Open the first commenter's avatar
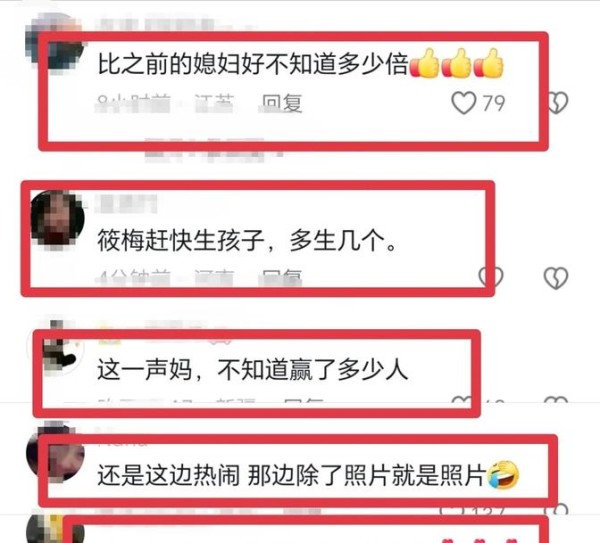Viewport: 600px width, 543px height. 54,41
